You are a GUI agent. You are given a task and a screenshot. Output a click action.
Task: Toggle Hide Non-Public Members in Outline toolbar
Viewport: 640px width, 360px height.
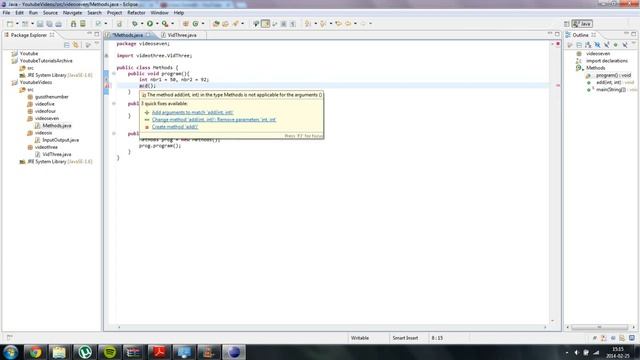coord(616,44)
